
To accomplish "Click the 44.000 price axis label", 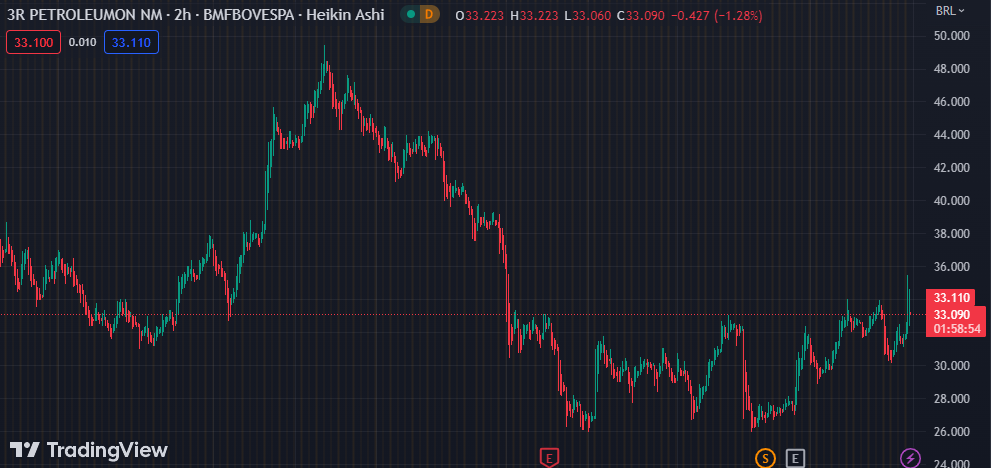I will click(952, 135).
